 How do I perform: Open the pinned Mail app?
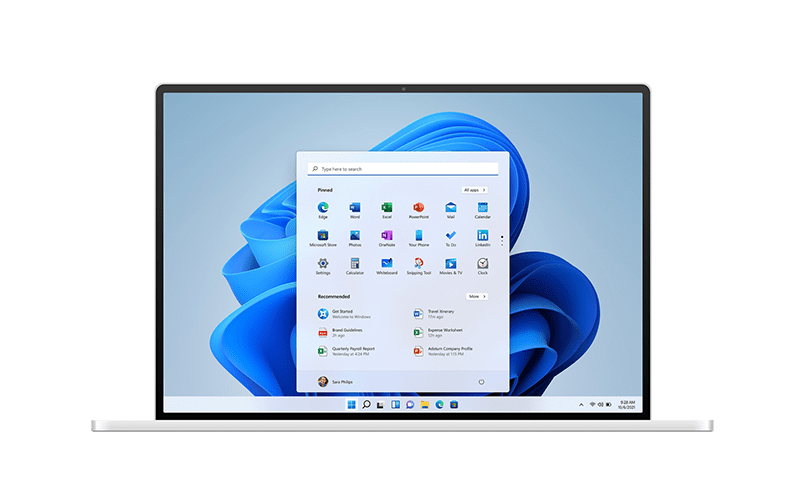451,210
